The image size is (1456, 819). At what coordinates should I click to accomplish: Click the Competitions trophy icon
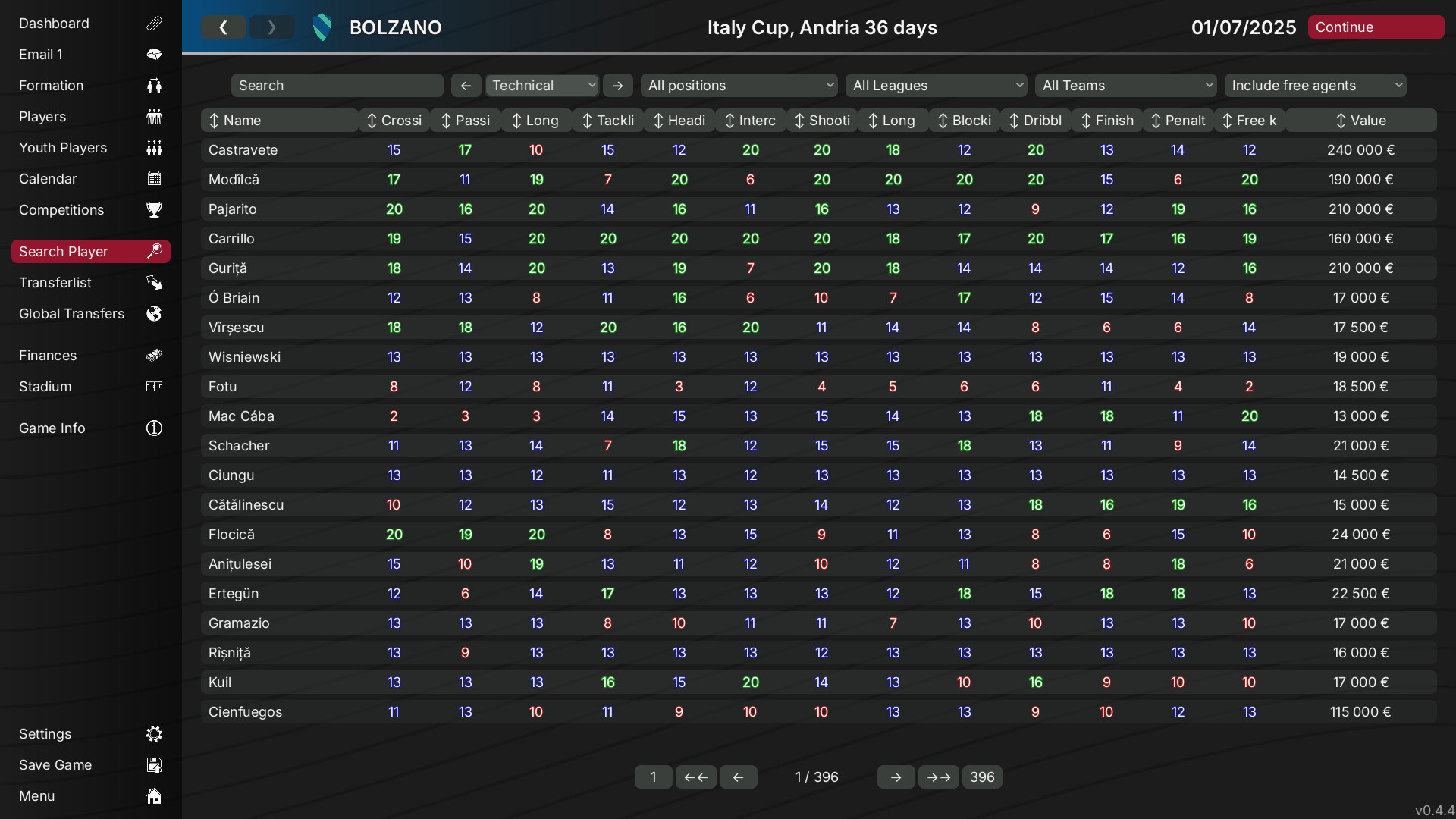click(x=154, y=210)
